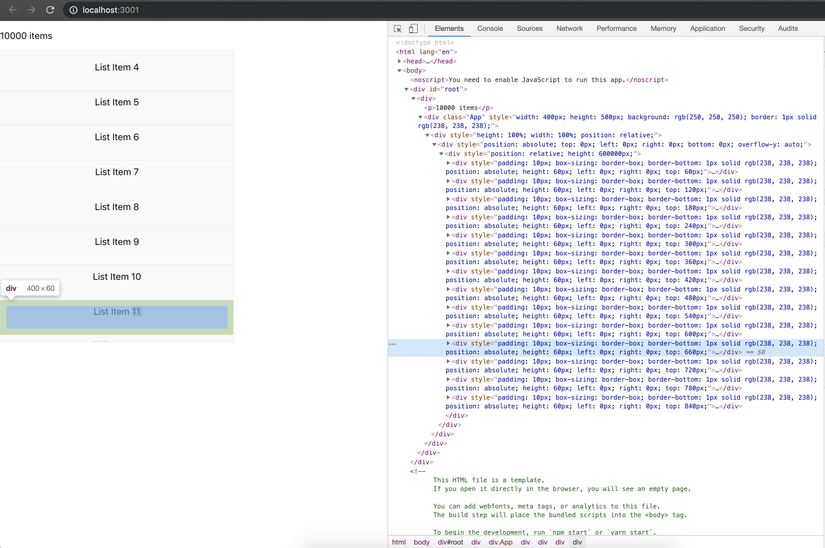Reload the page with refresh icon

(x=50, y=10)
